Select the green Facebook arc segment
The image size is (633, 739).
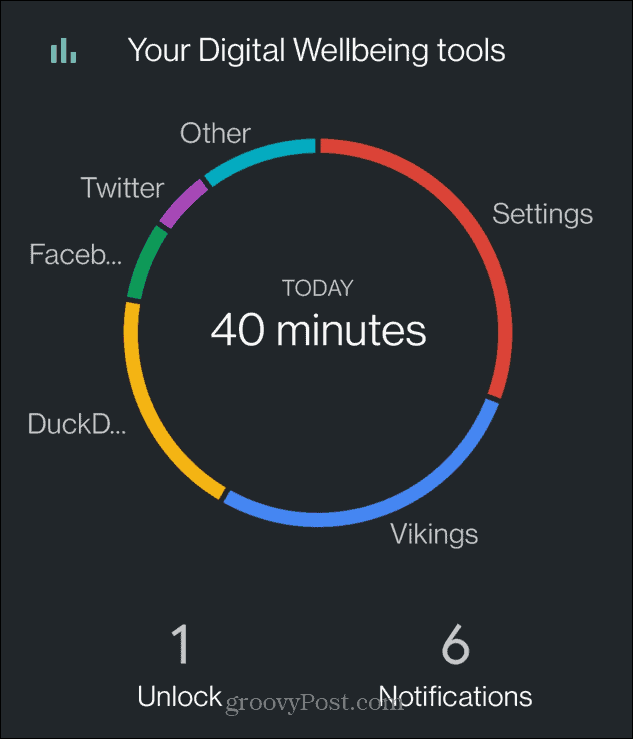point(141,264)
